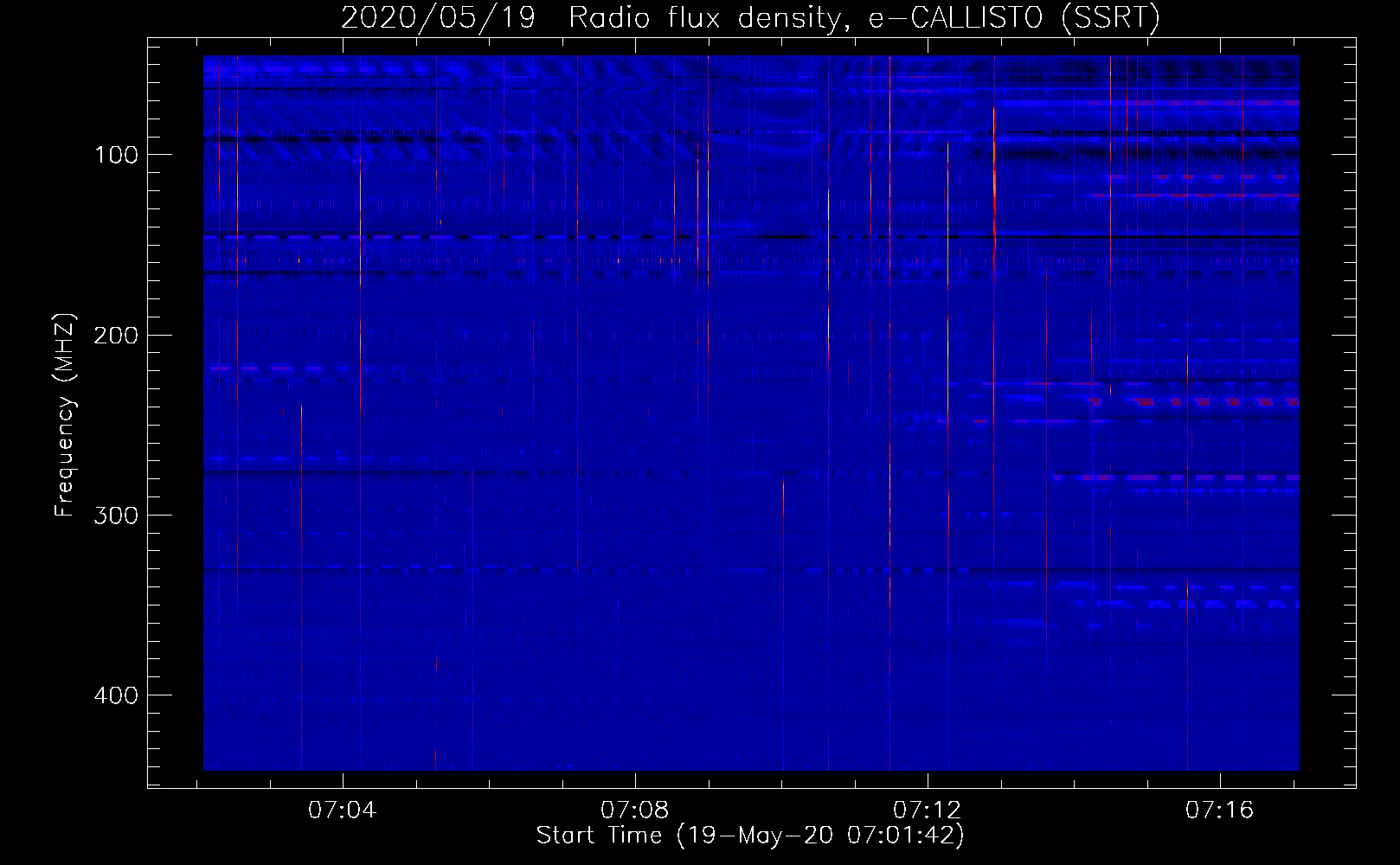Click the 'Frequency (MHZ)' y-axis label
The width and height of the screenshot is (1400, 865).
pyautogui.click(x=66, y=414)
